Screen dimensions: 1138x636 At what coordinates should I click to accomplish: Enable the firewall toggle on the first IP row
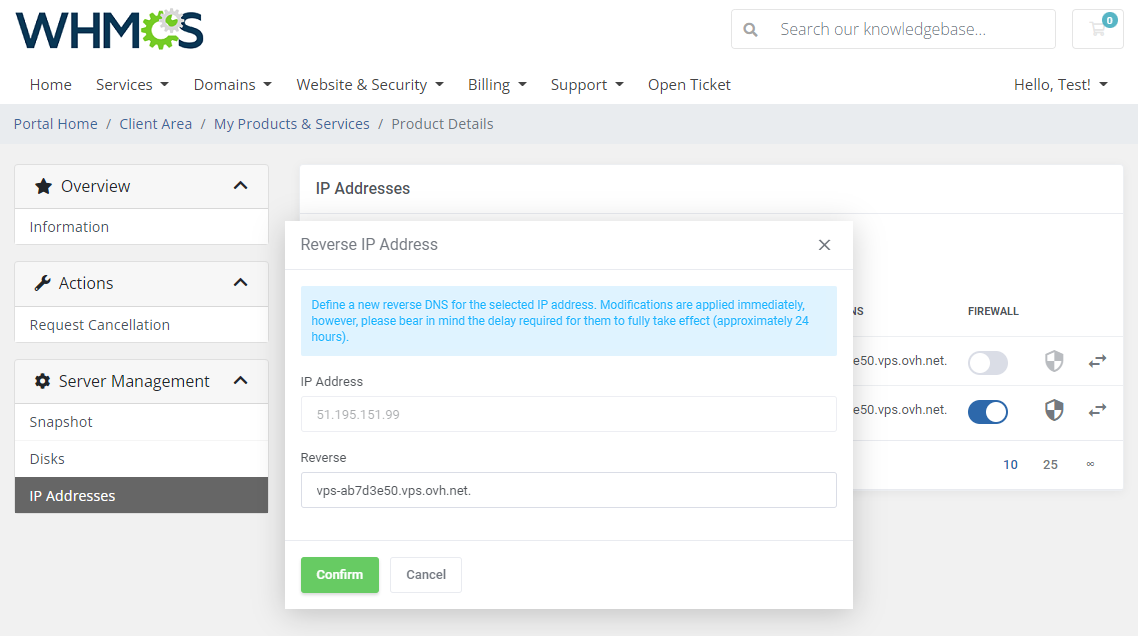[x=988, y=363]
